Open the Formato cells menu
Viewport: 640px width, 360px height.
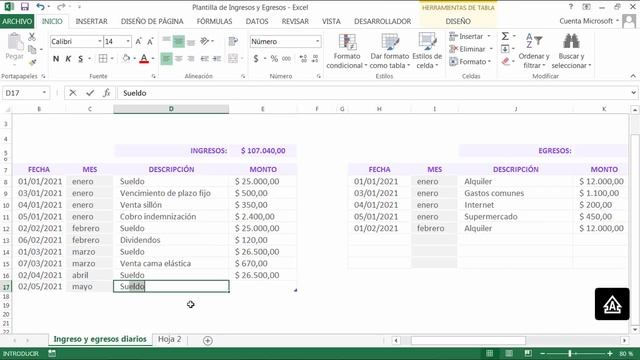470,62
